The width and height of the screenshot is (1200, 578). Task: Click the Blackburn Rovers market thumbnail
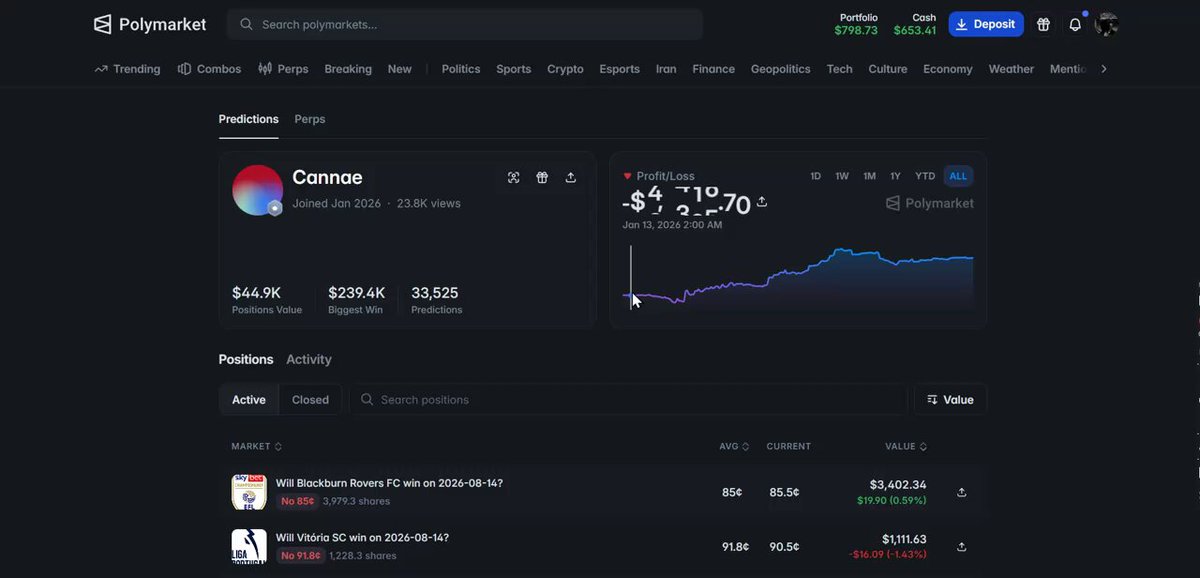(249, 492)
